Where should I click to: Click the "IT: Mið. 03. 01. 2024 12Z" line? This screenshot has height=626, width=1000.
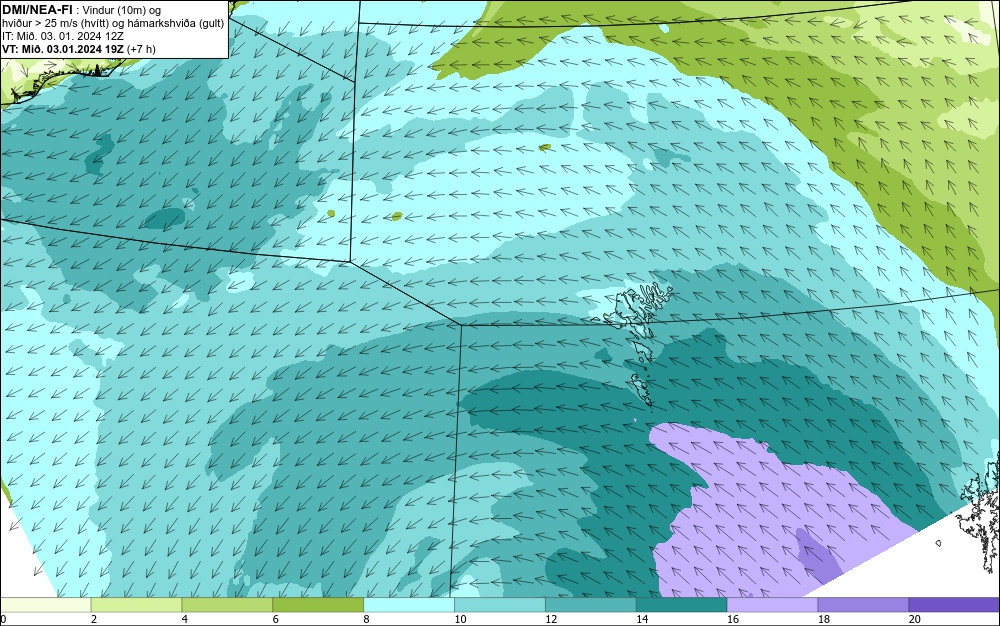click(63, 36)
